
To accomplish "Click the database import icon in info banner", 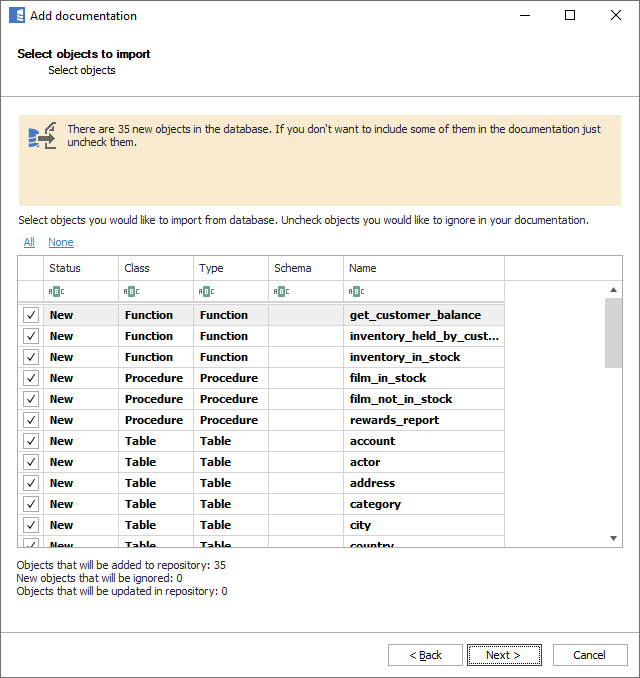I will click(42, 136).
